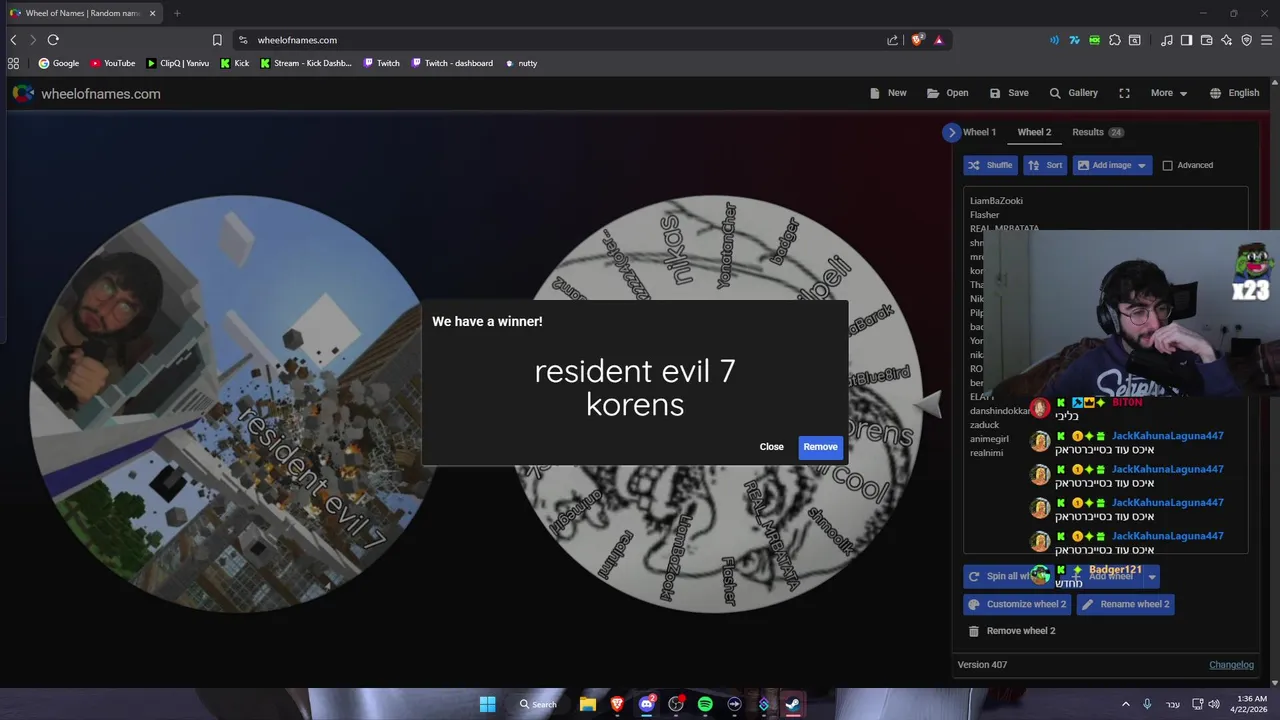Open the YouTube bookmark
Viewport: 1280px width, 720px height.
(x=113, y=63)
